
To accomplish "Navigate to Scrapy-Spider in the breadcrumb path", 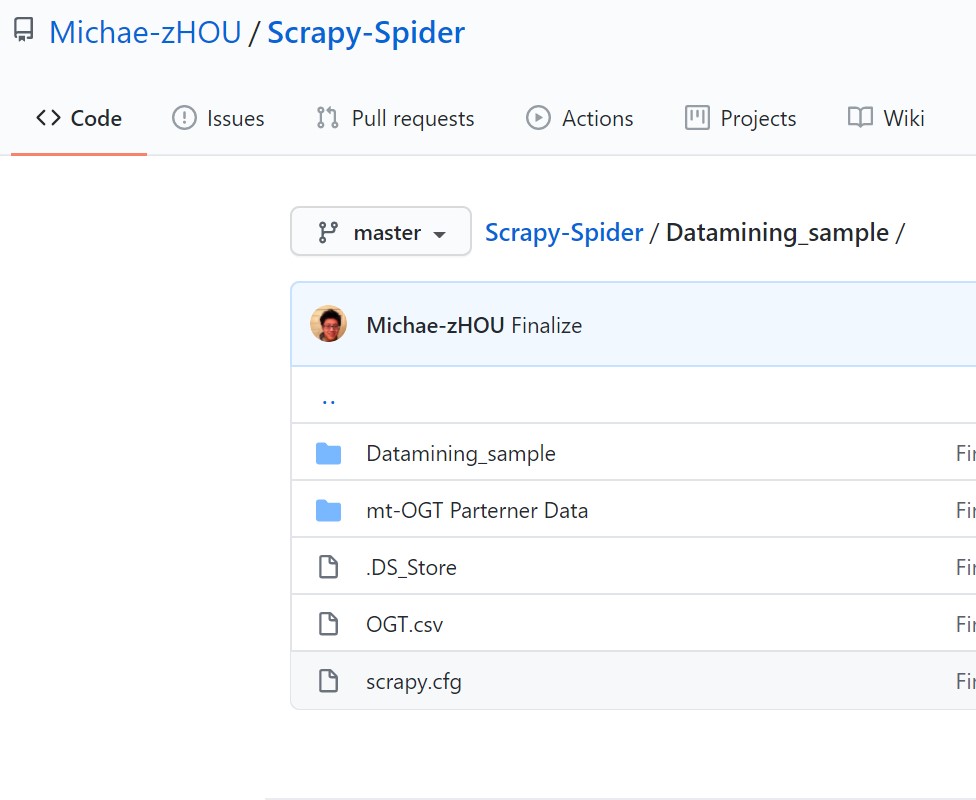I will click(x=564, y=232).
